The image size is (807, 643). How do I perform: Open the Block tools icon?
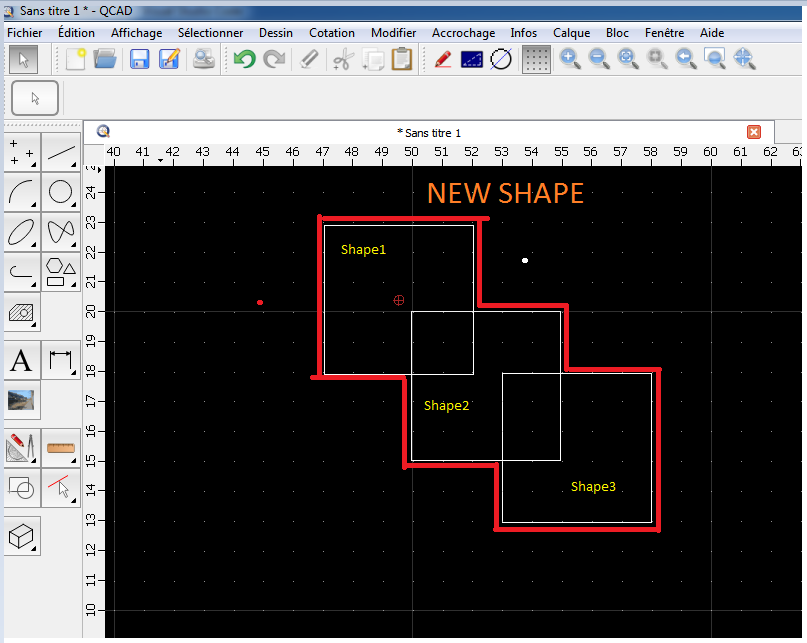(22, 488)
